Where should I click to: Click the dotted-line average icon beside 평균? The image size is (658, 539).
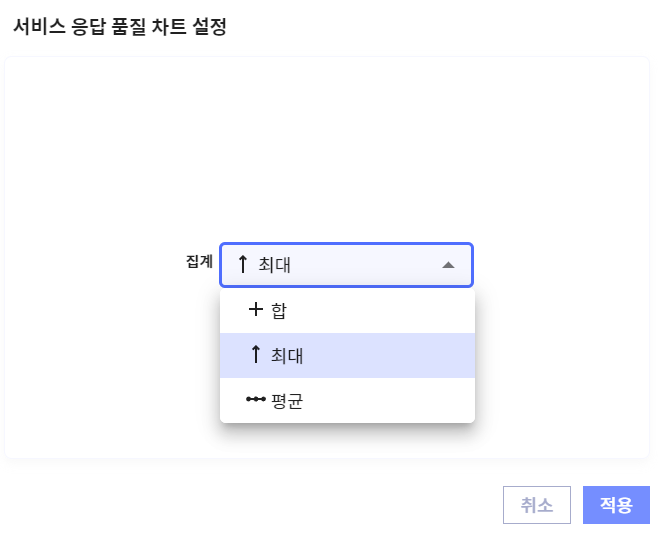pos(256,400)
